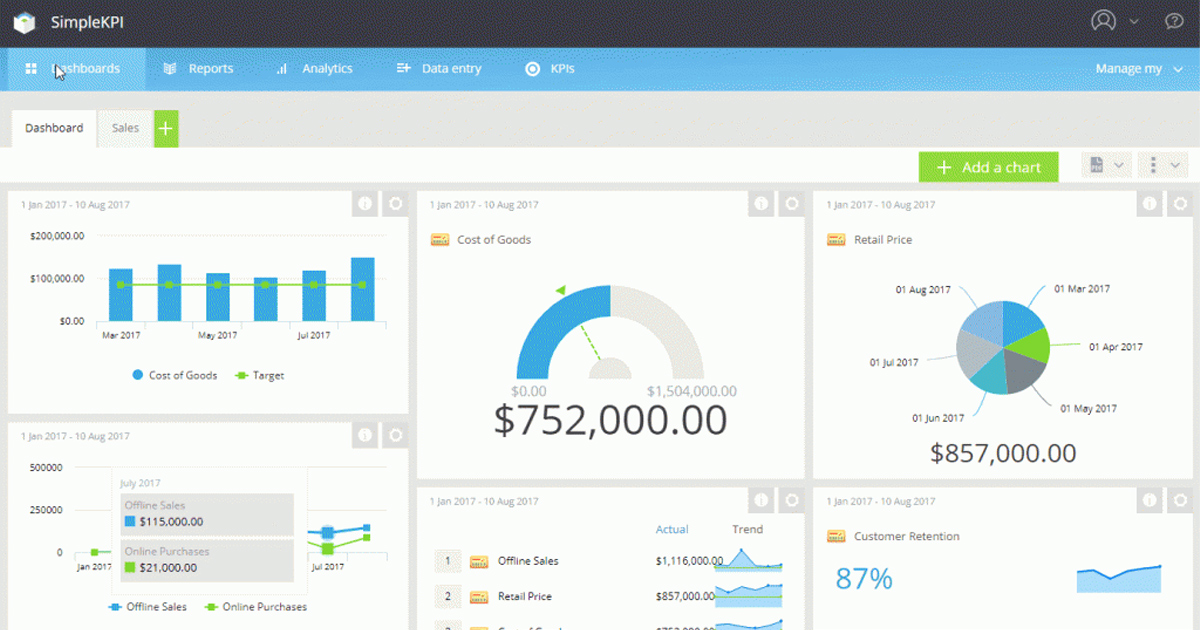Open the help chat bubble icon
1200x630 pixels.
point(1174,21)
